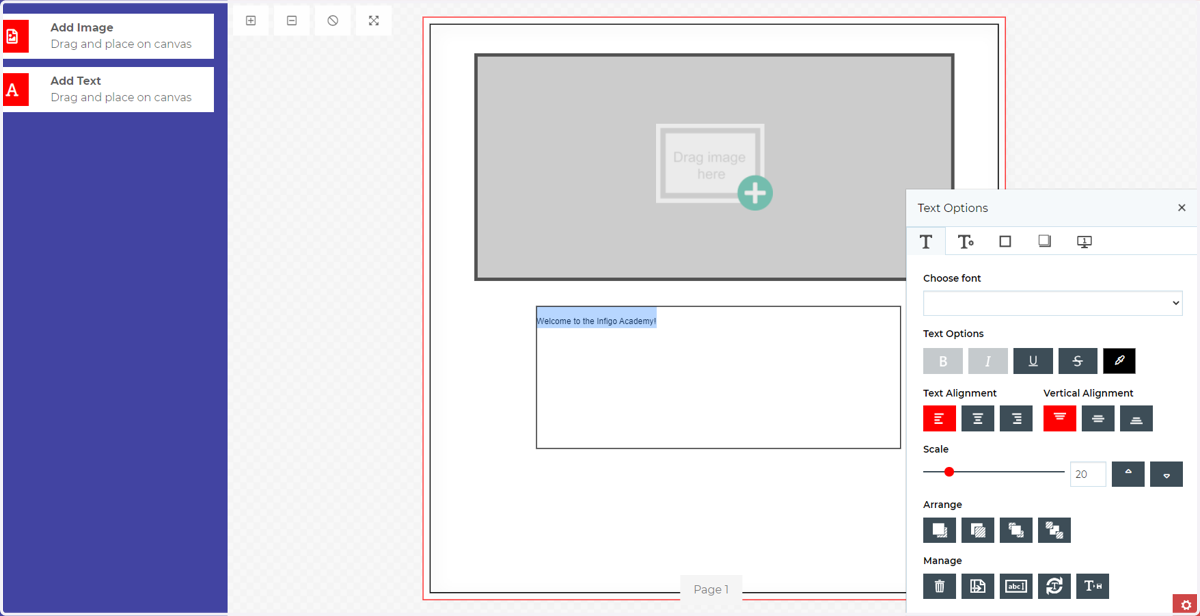Align text to the left

939,418
